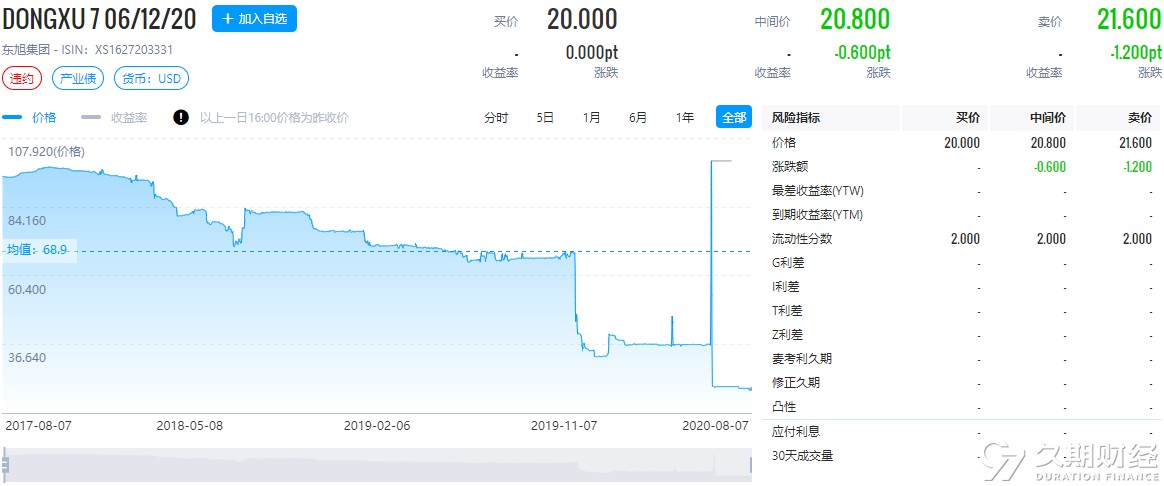Click the 凸性 row label
Image resolution: width=1164 pixels, height=486 pixels.
pos(784,407)
